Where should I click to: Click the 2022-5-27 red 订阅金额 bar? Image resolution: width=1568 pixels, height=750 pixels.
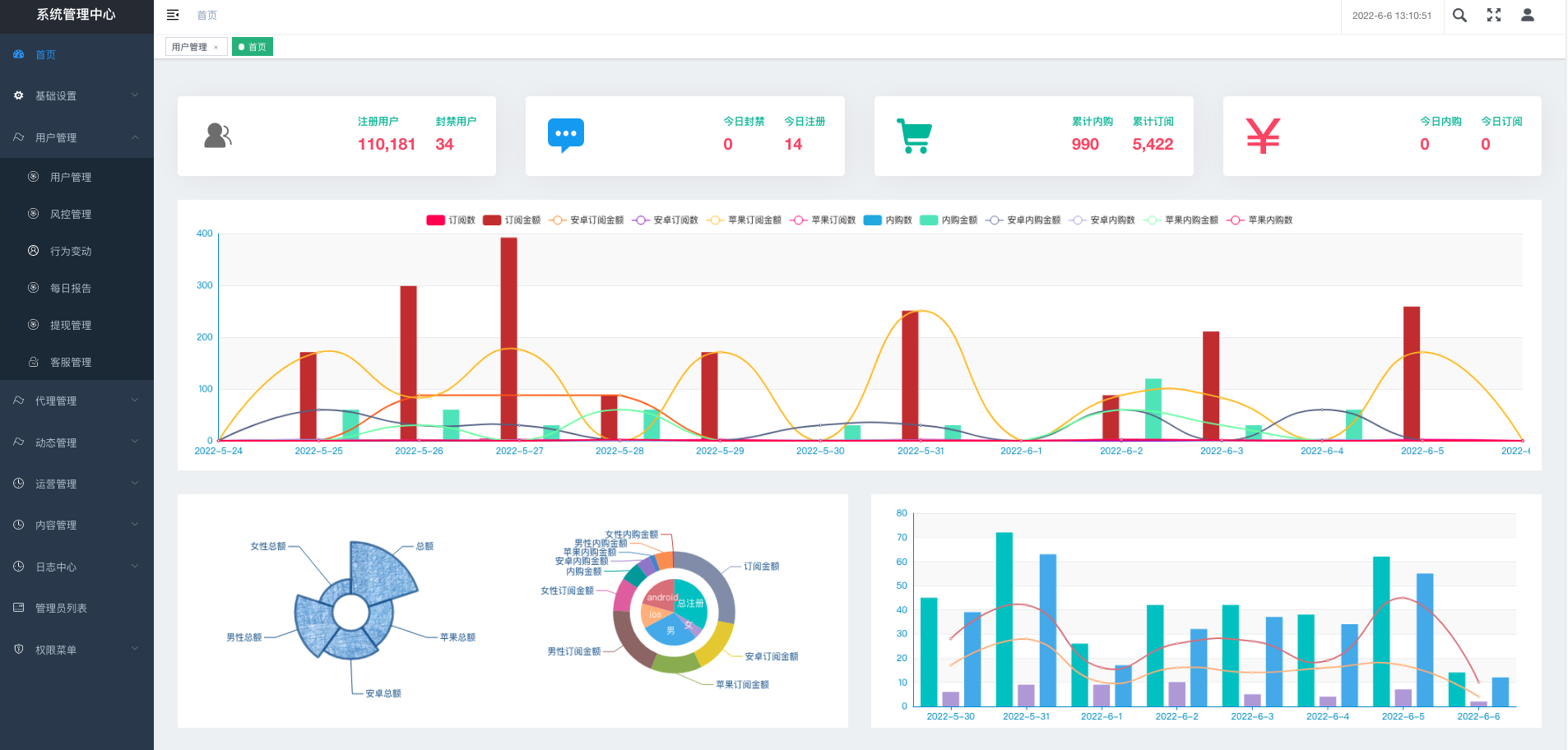tap(509, 339)
